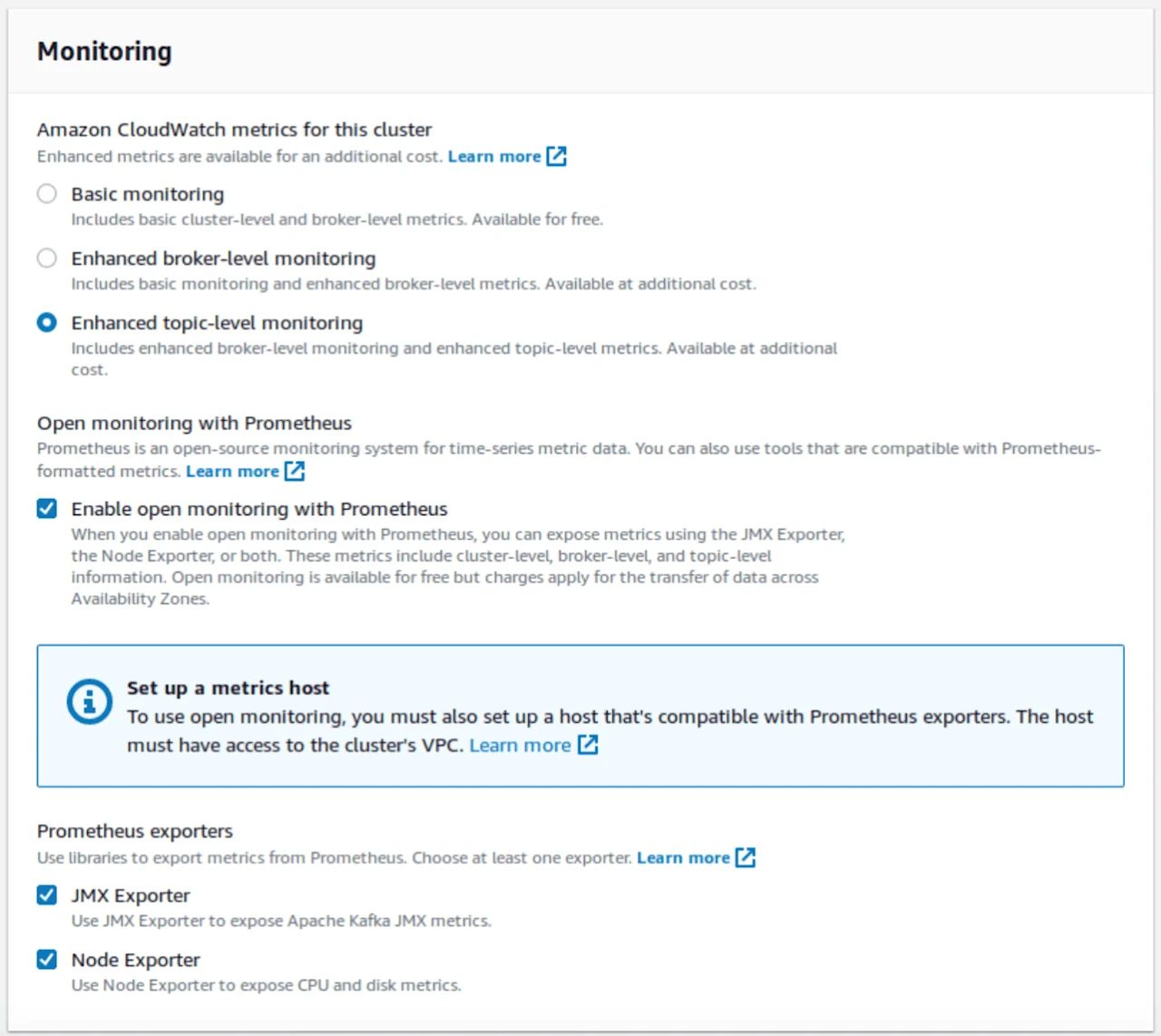The width and height of the screenshot is (1161, 1036).
Task: Disable open monitoring with Prometheus
Action: pyautogui.click(x=46, y=509)
